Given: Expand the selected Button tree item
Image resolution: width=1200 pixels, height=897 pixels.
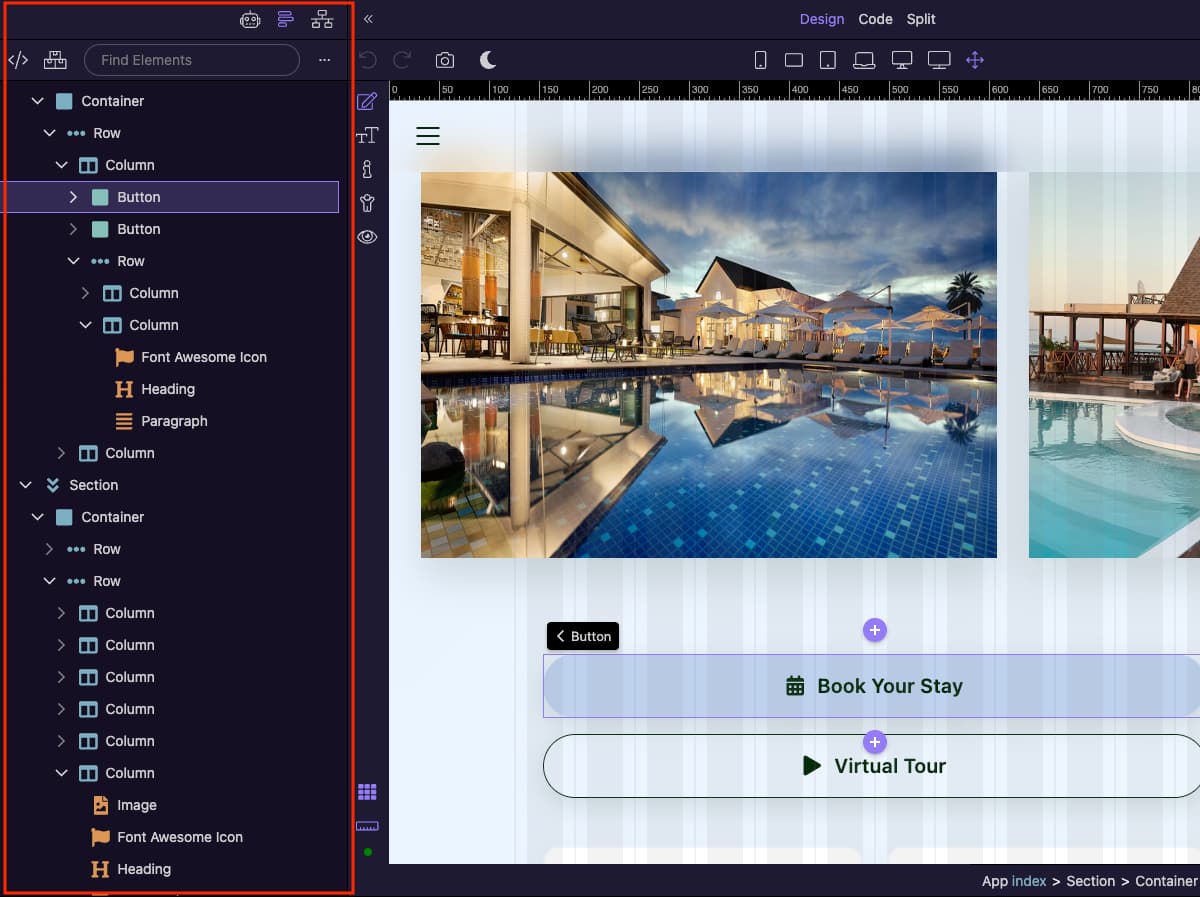Looking at the screenshot, I should [73, 197].
